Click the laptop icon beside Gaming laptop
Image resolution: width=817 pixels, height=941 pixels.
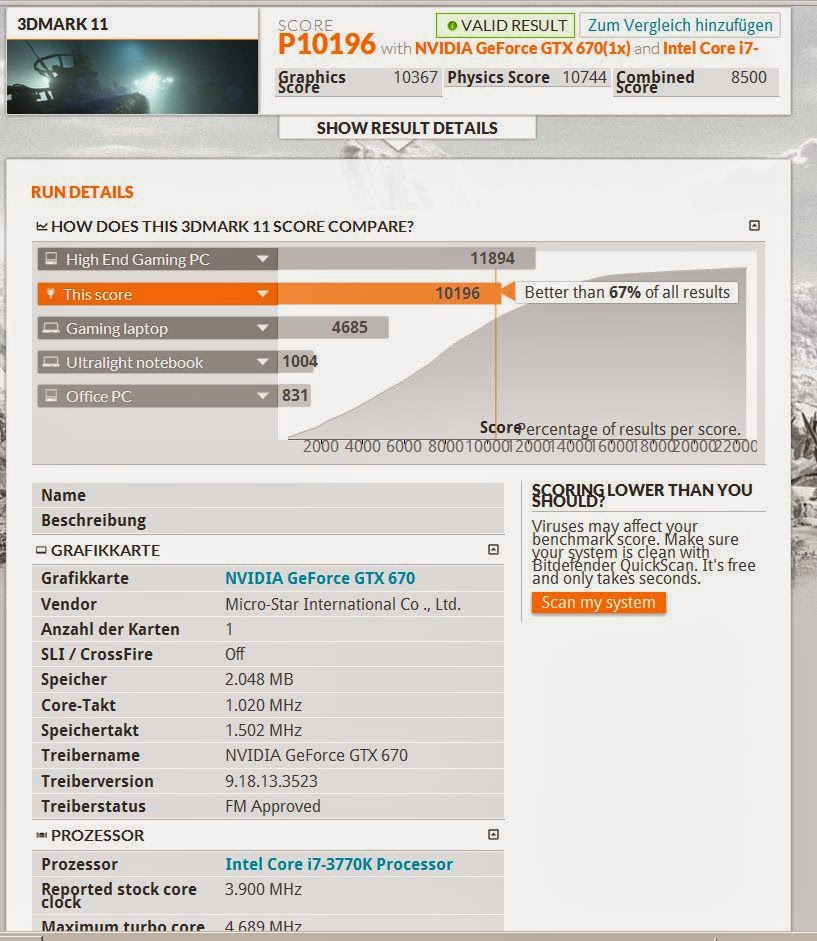[51, 328]
